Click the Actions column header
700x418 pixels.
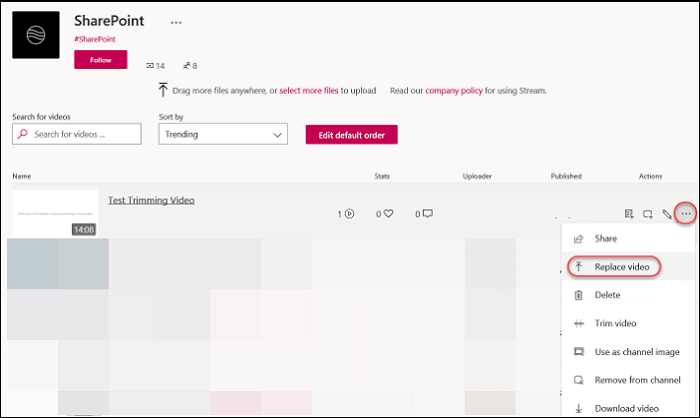[650, 176]
